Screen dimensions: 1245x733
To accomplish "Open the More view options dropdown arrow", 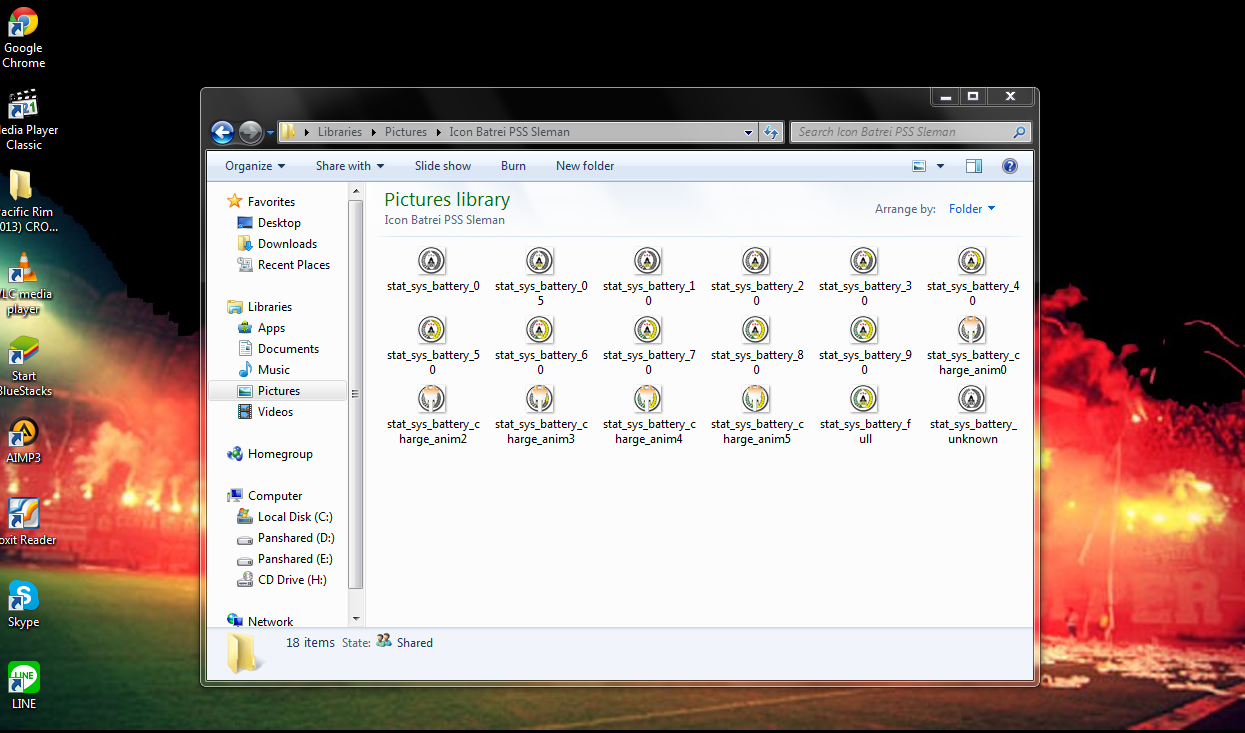I will click(940, 166).
